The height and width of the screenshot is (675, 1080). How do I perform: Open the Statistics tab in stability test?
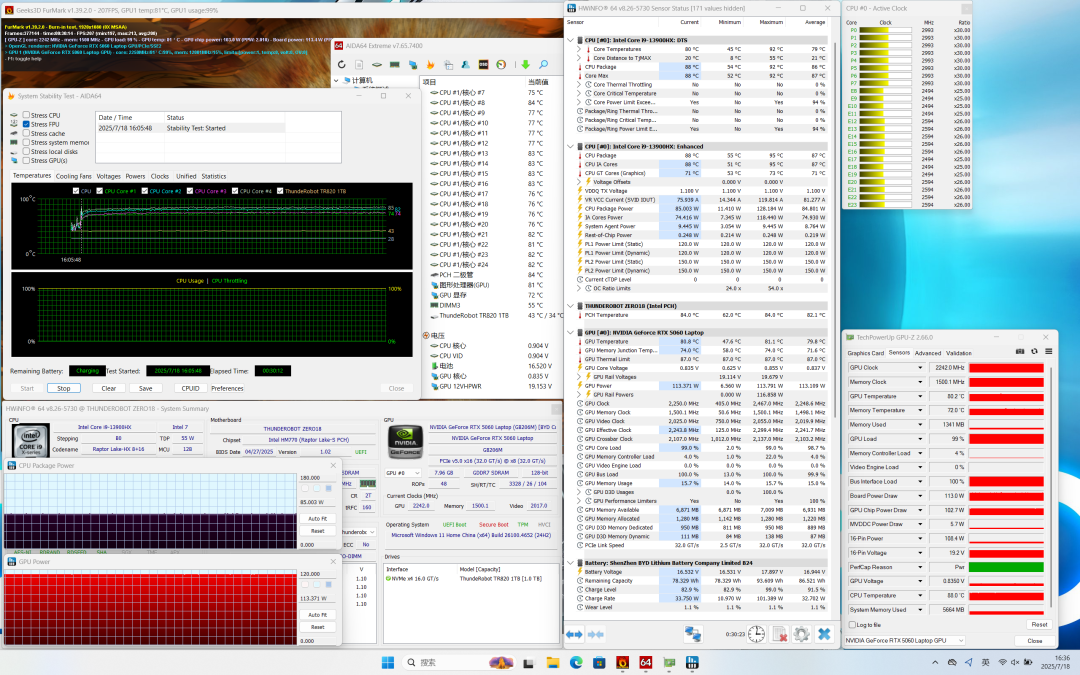click(x=214, y=176)
